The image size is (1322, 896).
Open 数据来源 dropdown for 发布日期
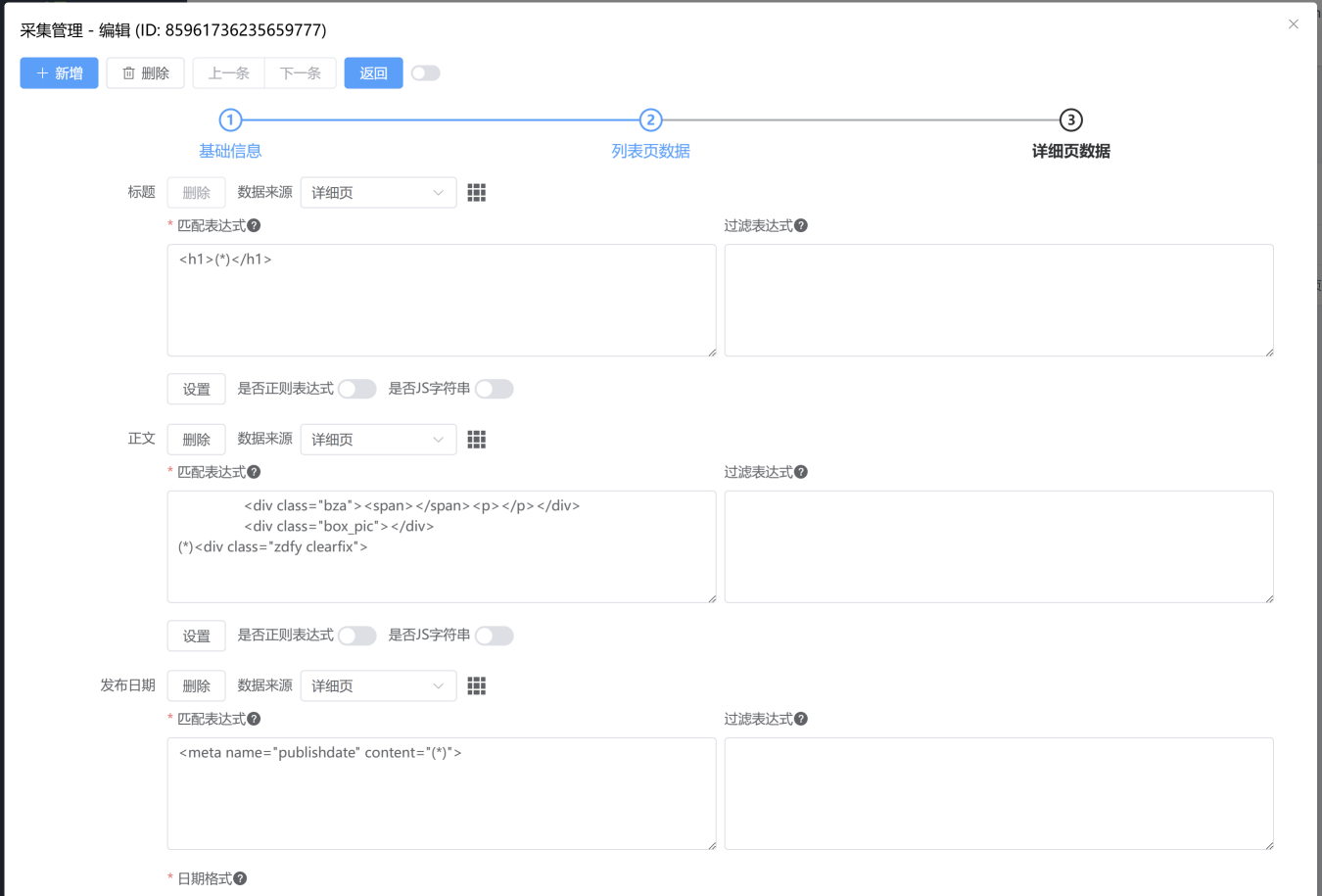pos(378,686)
